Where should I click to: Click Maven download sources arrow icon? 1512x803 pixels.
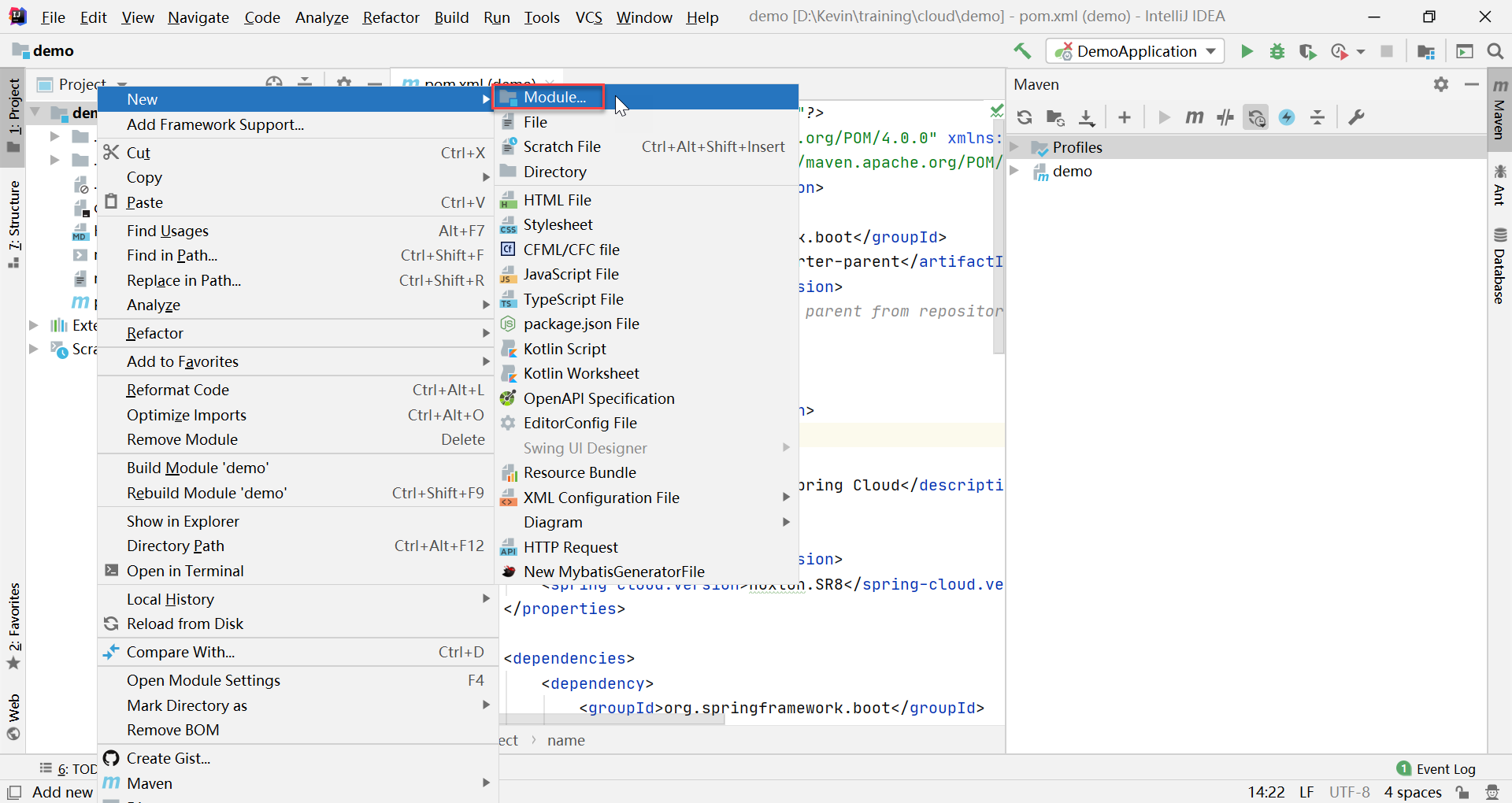point(1087,117)
